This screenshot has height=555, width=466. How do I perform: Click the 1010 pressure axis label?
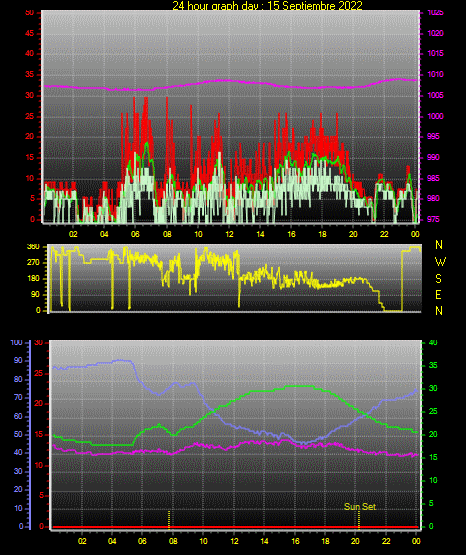435,74
